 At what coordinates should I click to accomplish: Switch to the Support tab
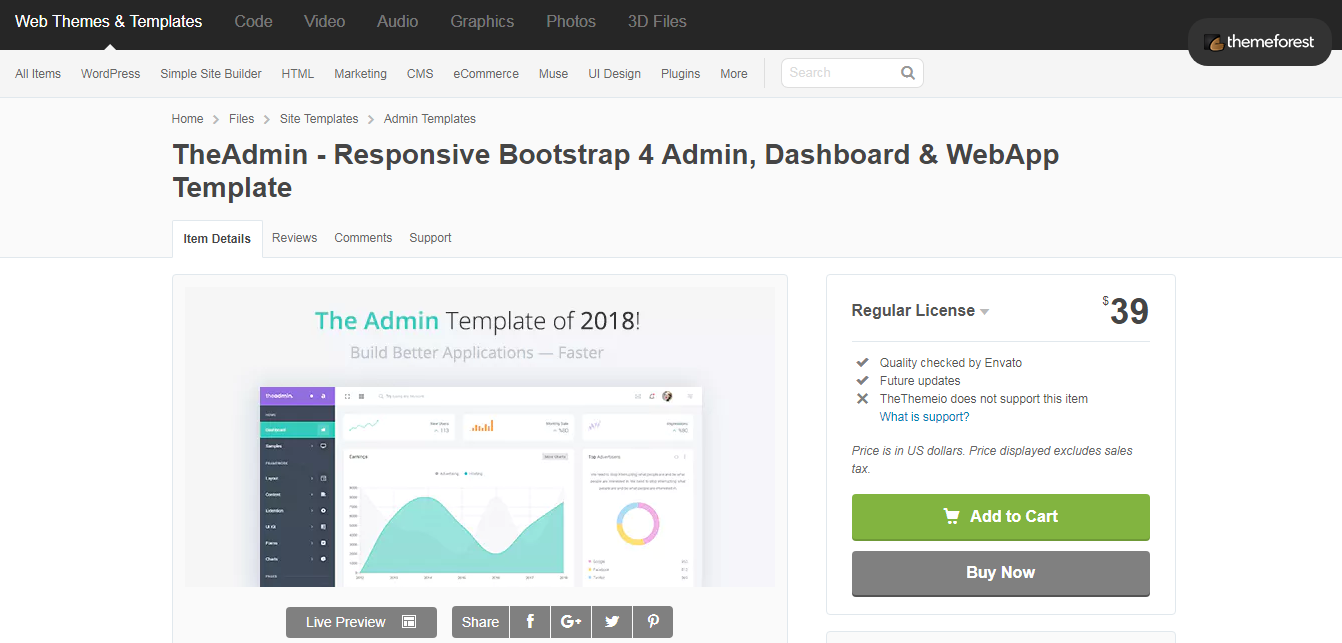[x=430, y=238]
